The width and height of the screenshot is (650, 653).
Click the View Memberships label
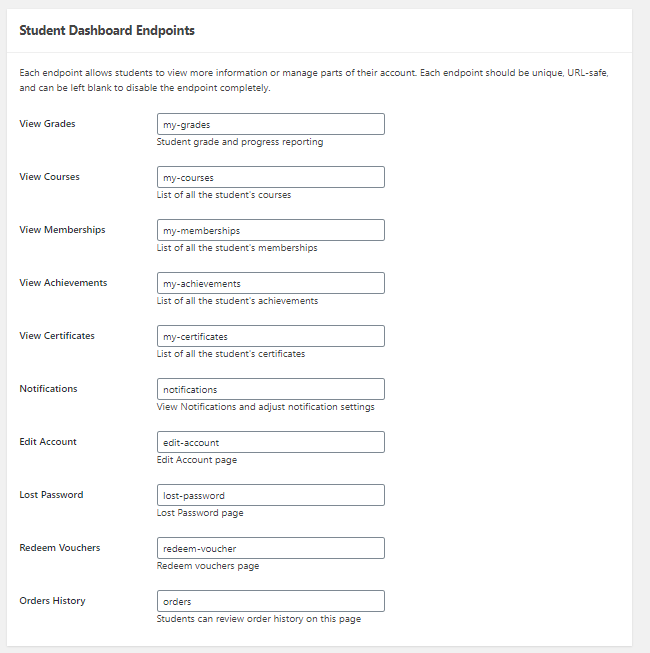(62, 230)
